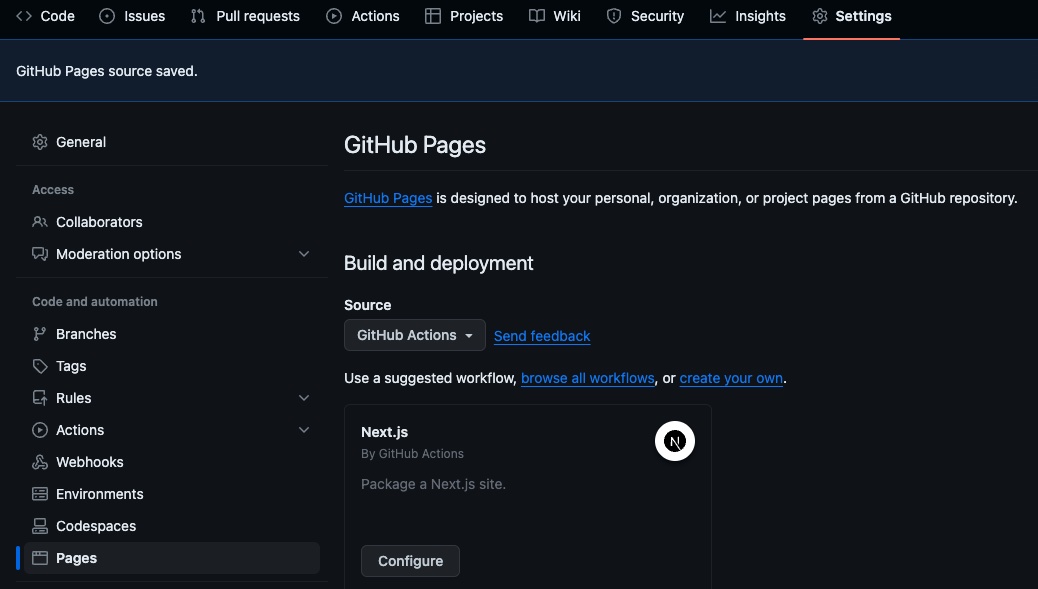Expand the Actions sidebar section
Image resolution: width=1038 pixels, height=589 pixels.
pyautogui.click(x=304, y=430)
